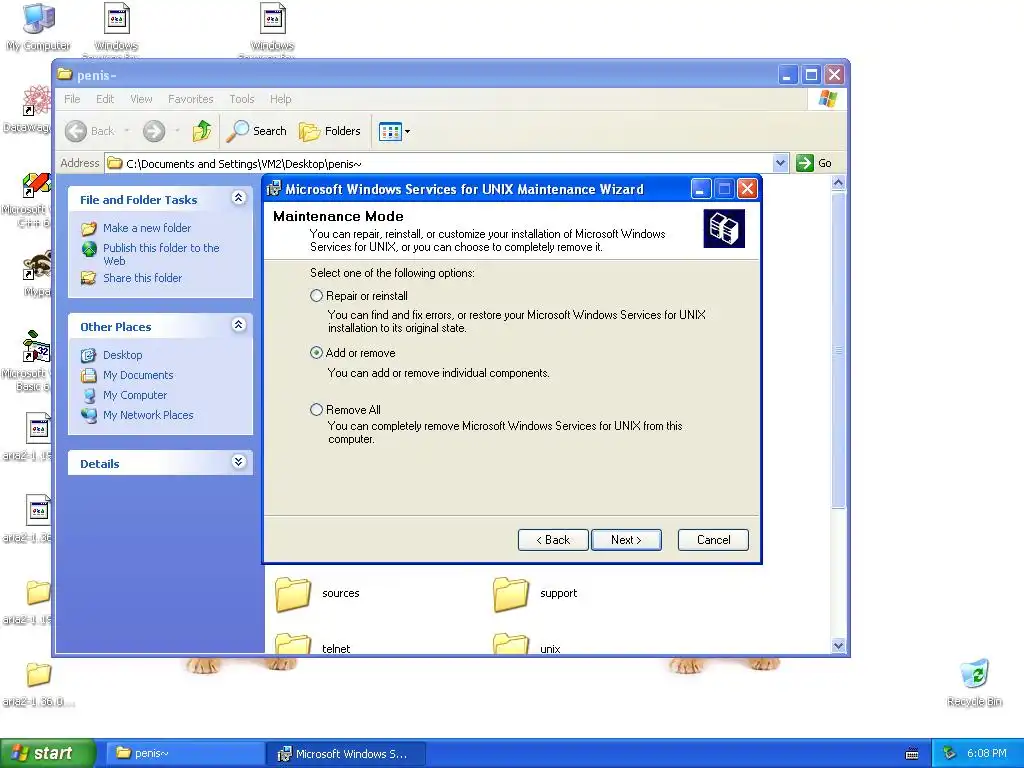Click the Windows flag logo in Explorer
This screenshot has width=1024, height=768.
pyautogui.click(x=828, y=99)
